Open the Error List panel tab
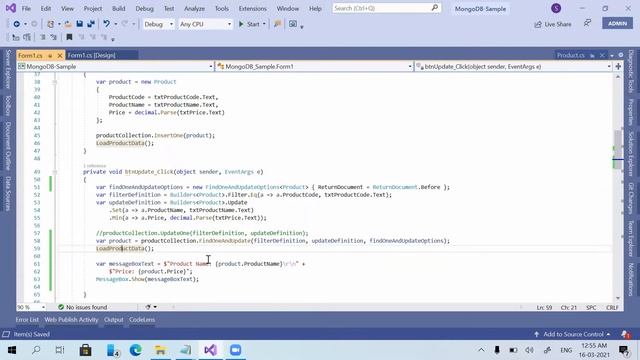This screenshot has height=360, width=640. (x=27, y=320)
